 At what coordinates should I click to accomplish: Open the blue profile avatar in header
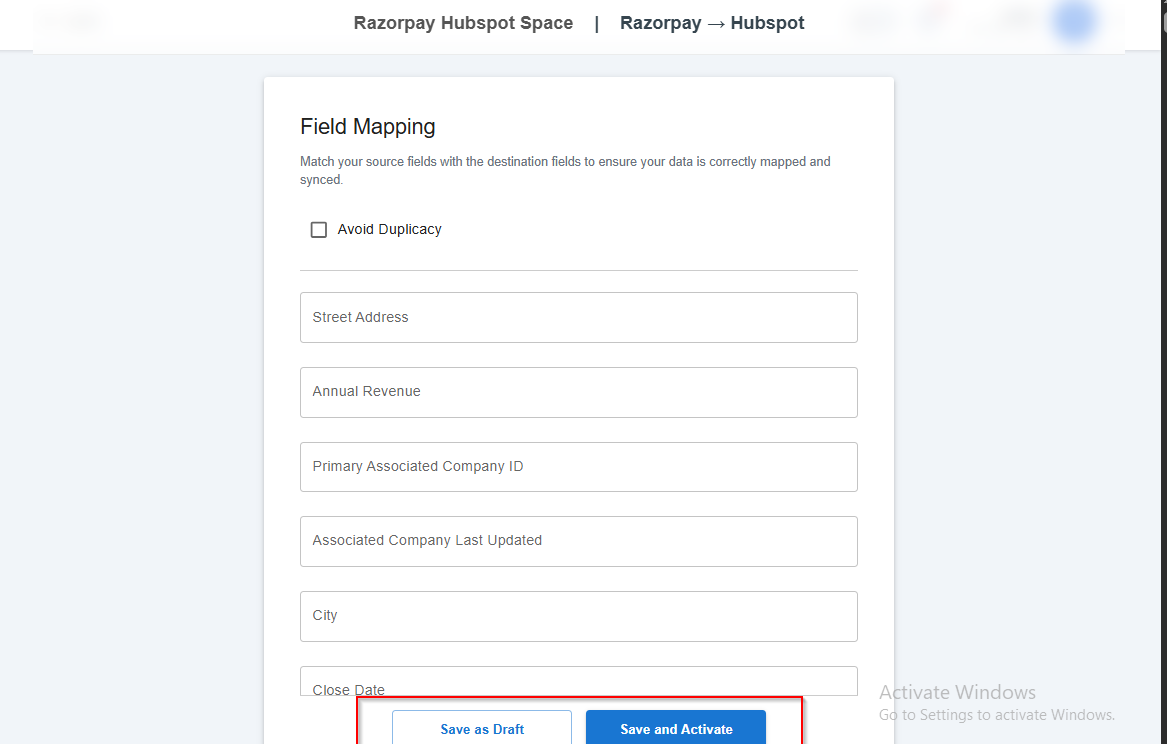[x=1075, y=22]
